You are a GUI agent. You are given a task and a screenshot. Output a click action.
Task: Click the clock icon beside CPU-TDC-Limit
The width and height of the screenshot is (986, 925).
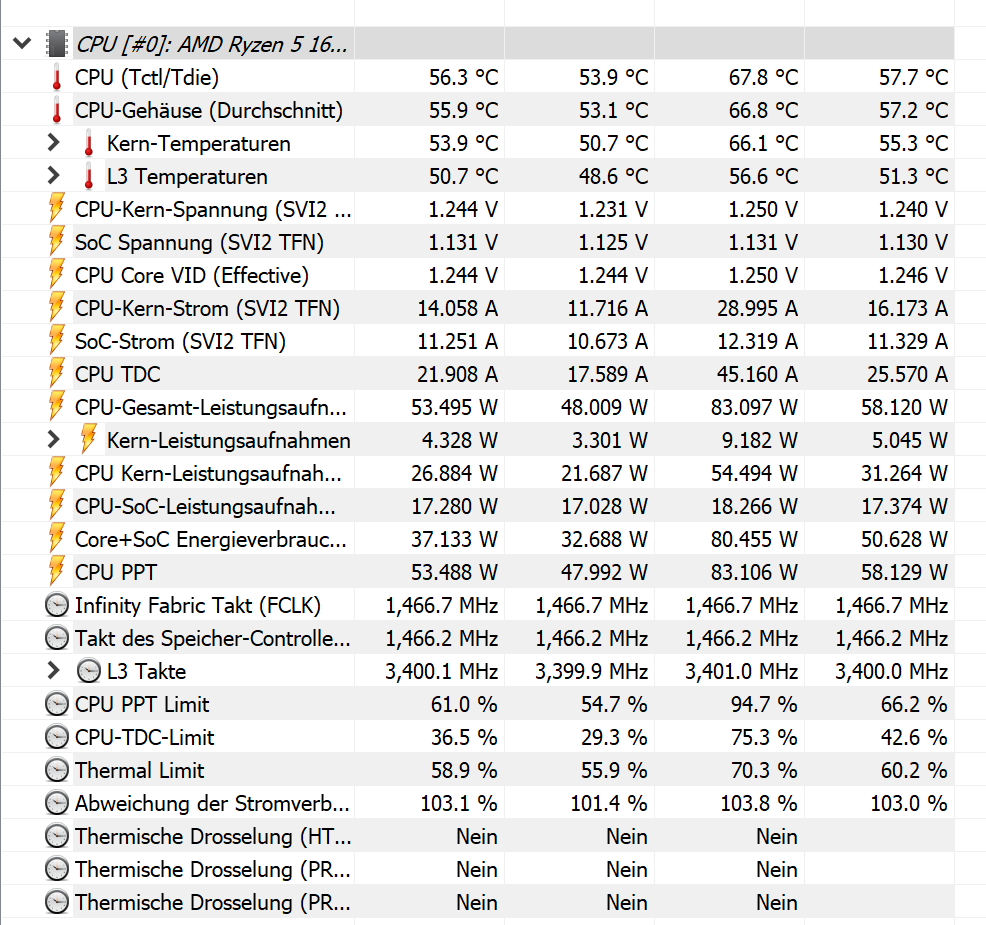pos(57,737)
